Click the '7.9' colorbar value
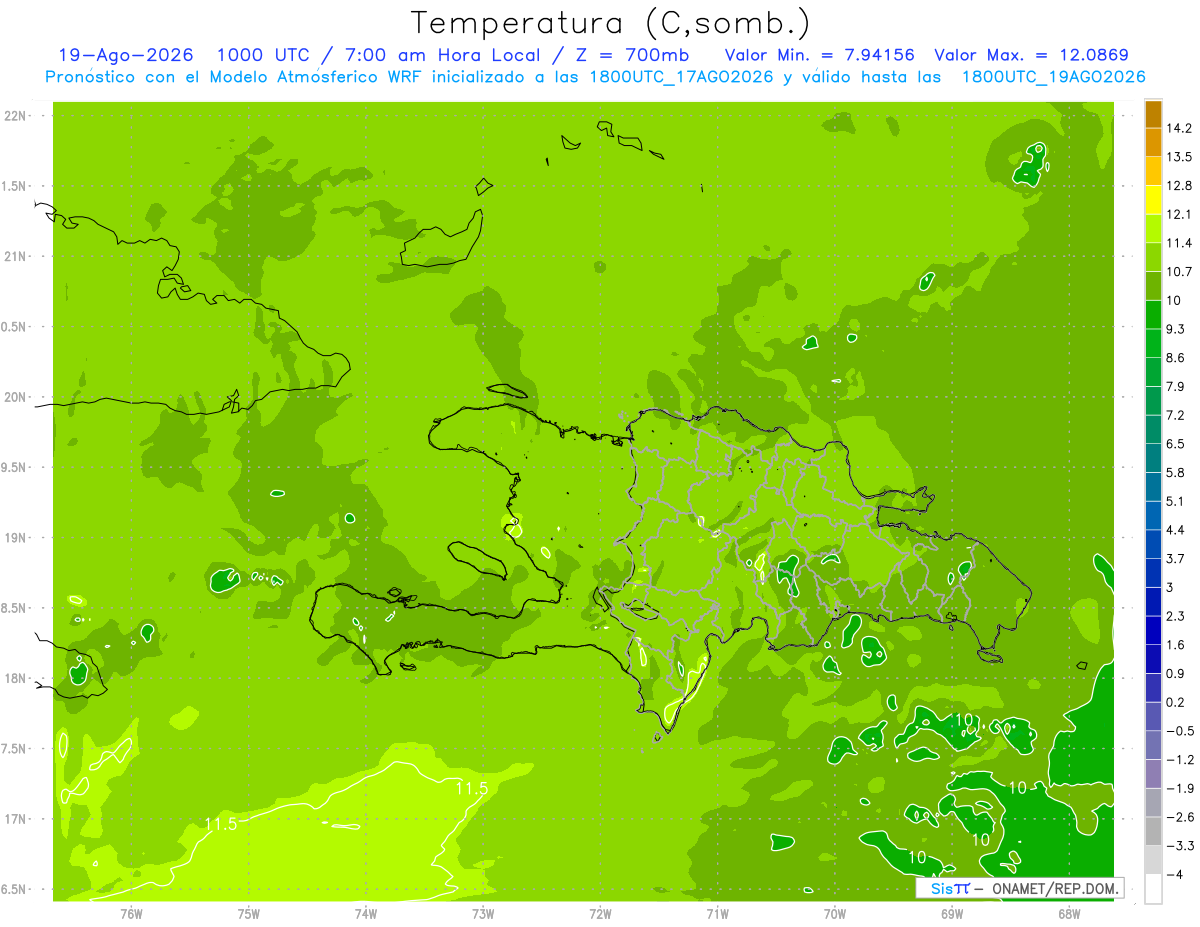This screenshot has width=1200, height=927. 1176,386
